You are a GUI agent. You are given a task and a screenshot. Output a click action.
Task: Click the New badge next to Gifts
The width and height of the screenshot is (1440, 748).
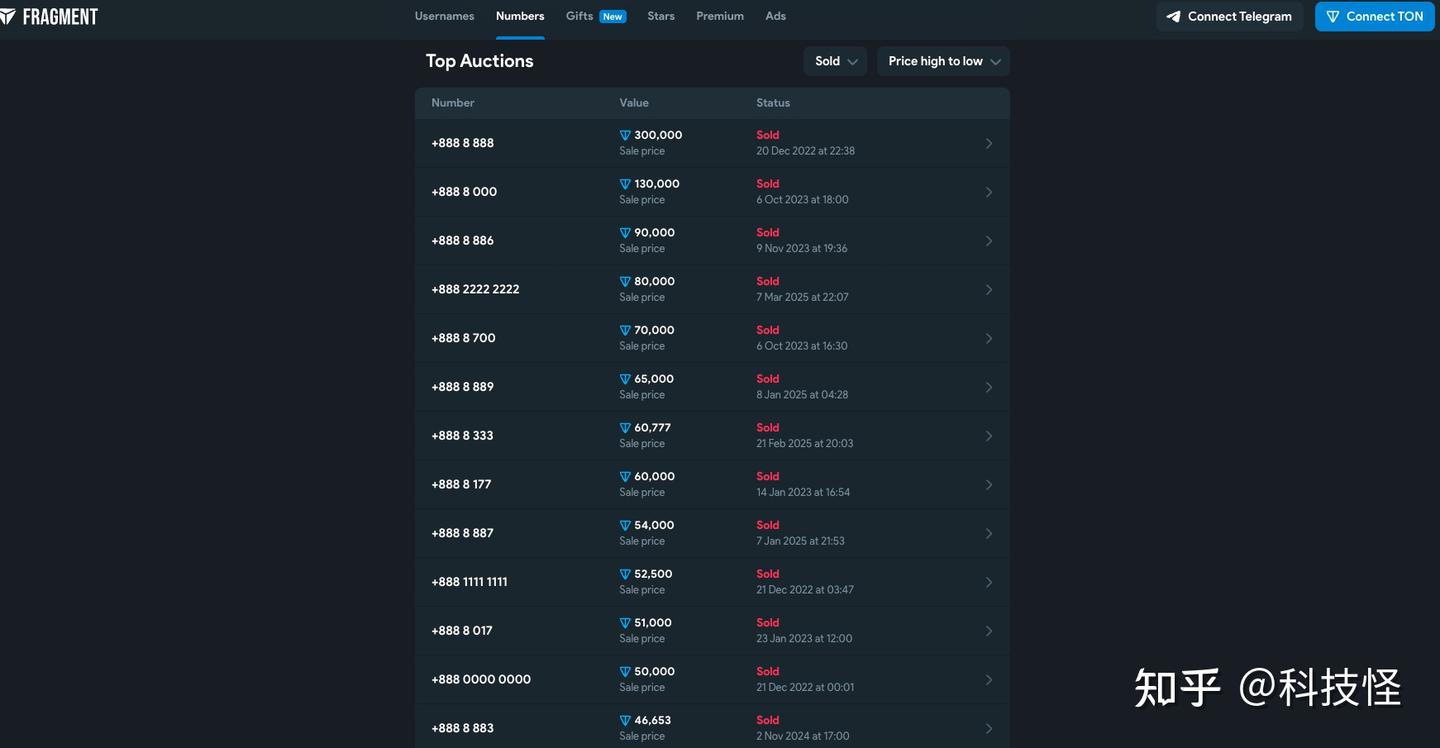(613, 17)
